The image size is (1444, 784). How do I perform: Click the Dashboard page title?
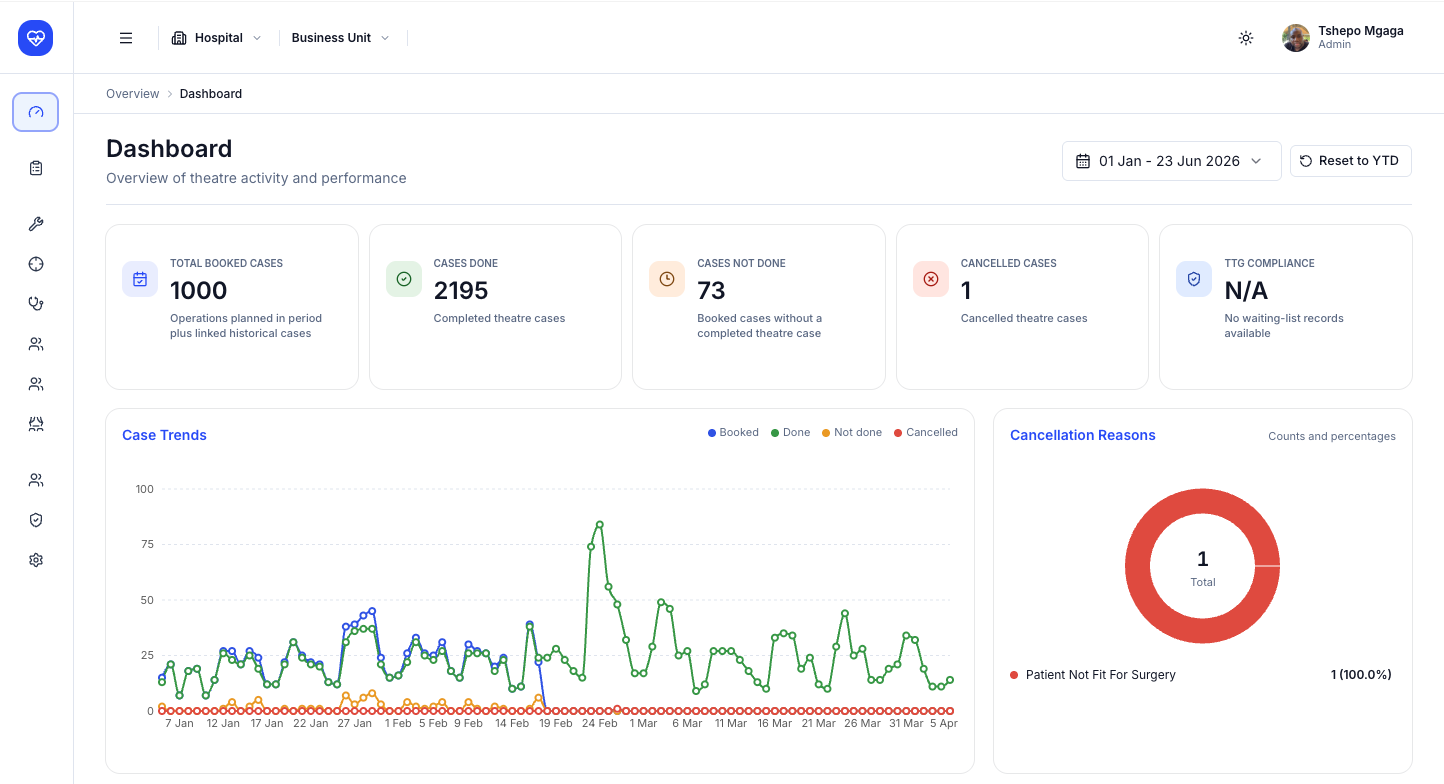(x=169, y=149)
